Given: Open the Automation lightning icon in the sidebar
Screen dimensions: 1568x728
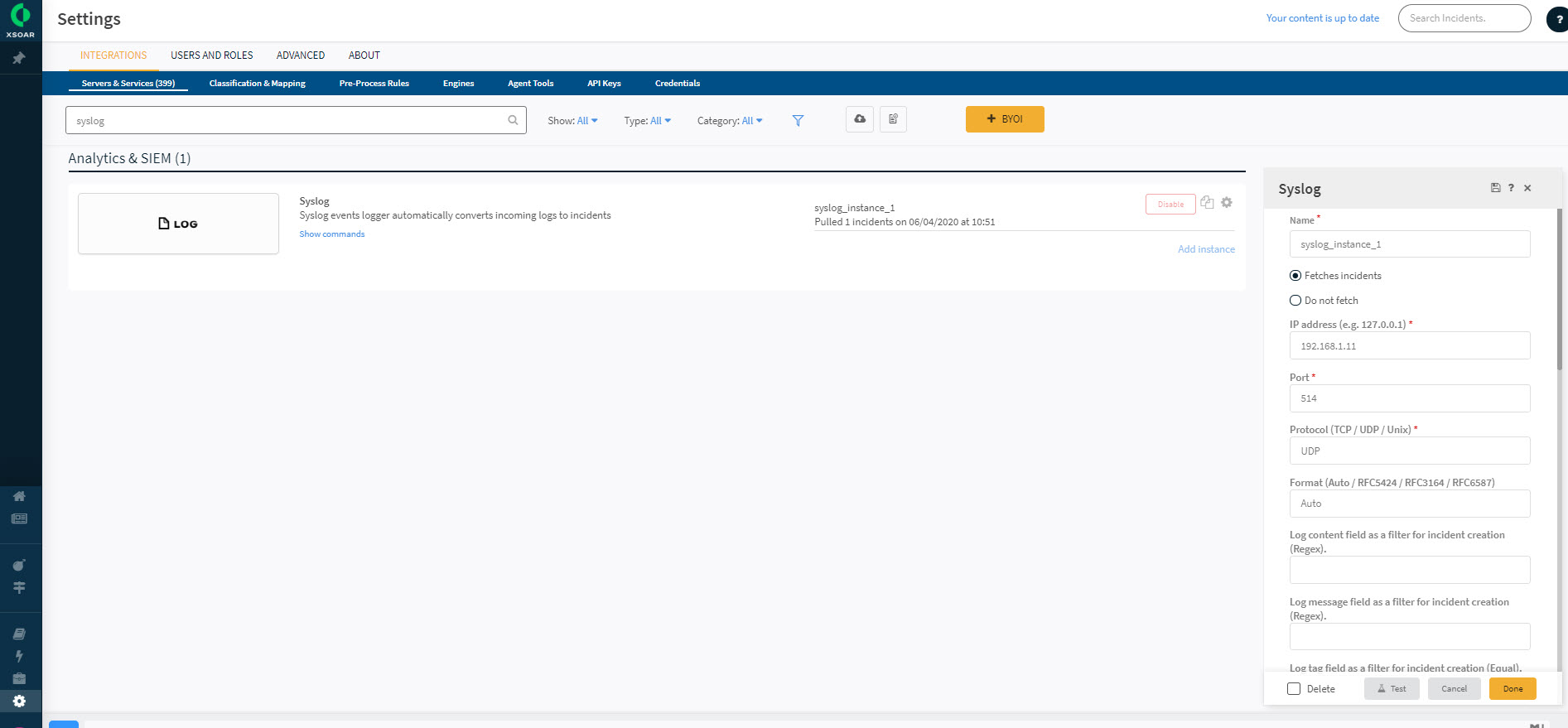Looking at the screenshot, I should tap(19, 656).
